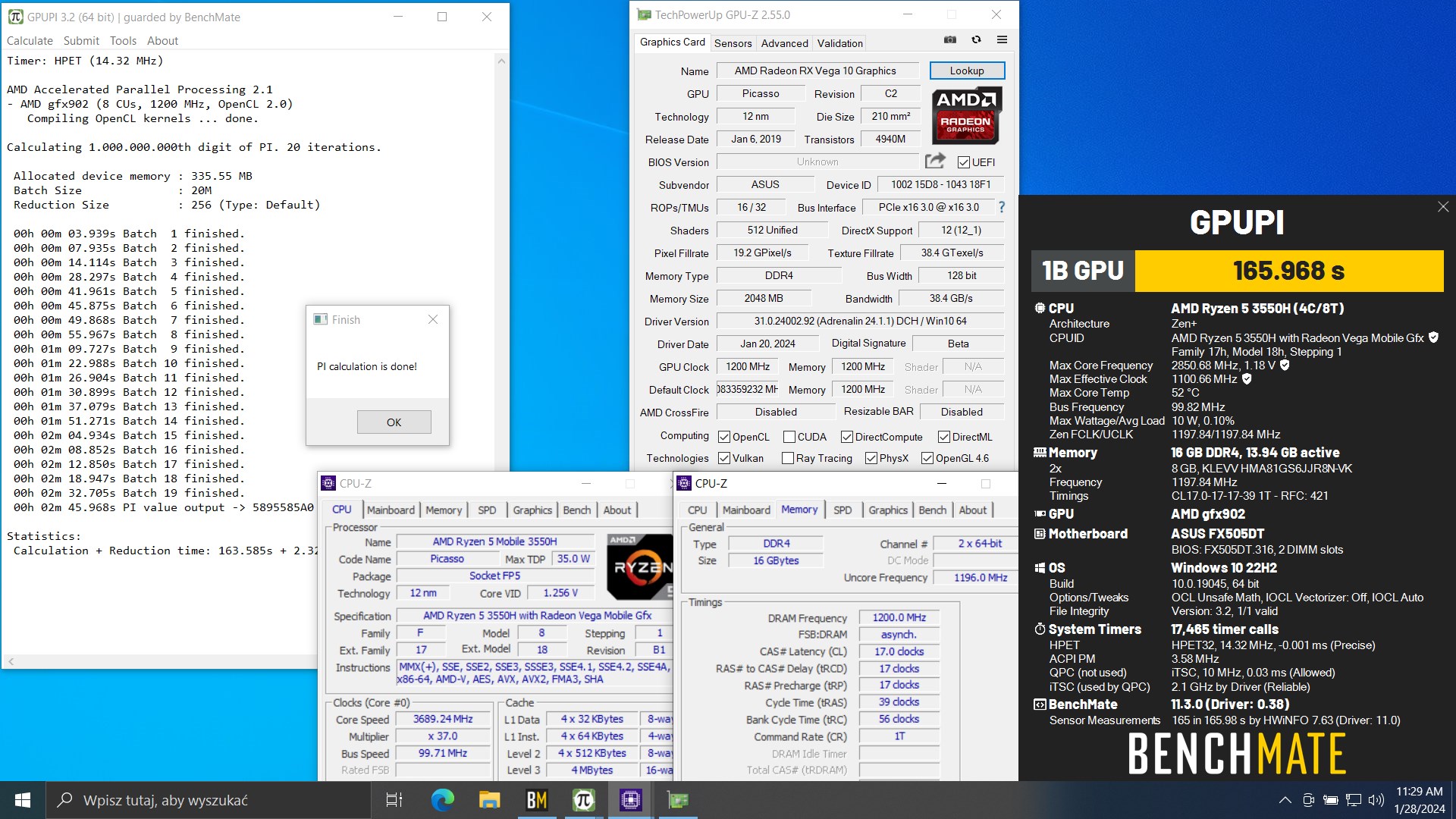The image size is (1456, 819).
Task: Click the Driver Version field in GPU-Z
Action: tap(860, 321)
